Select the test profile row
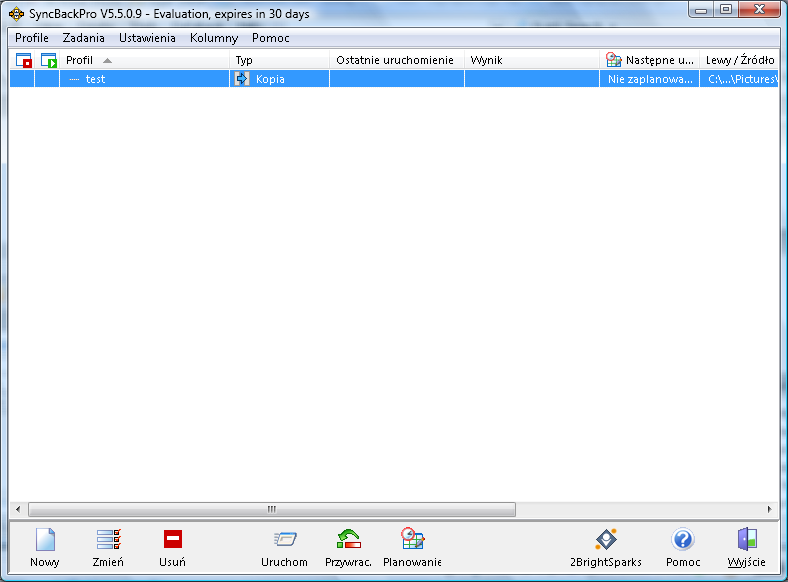Screen dimensions: 788x582 [394, 79]
